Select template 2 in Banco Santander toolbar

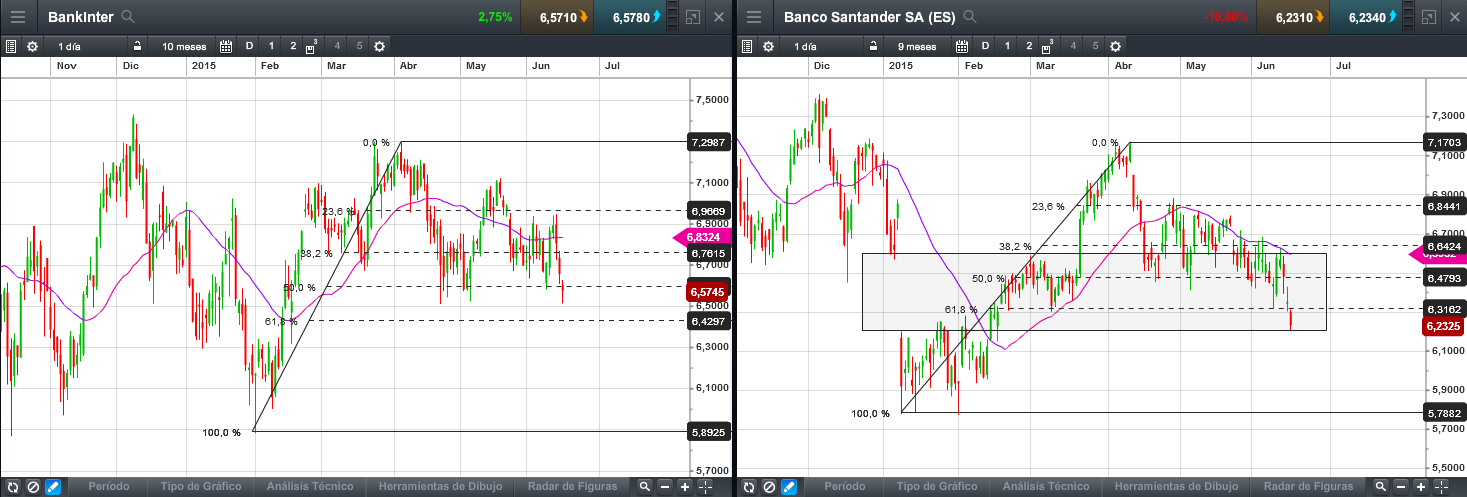[1028, 46]
